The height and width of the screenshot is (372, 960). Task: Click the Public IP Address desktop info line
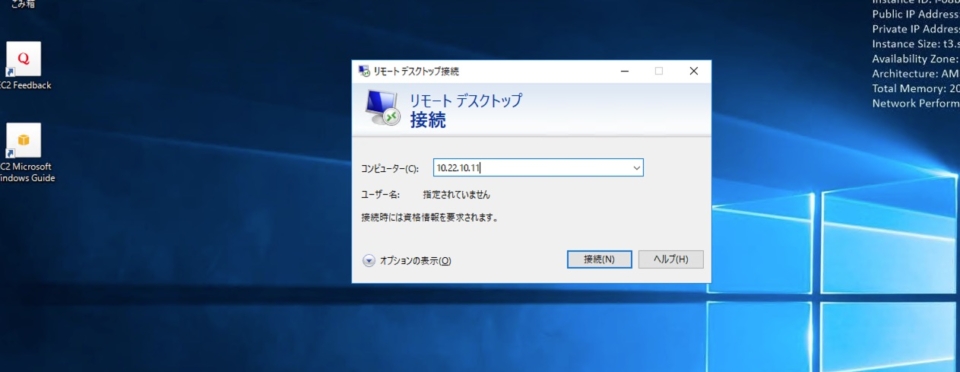pos(916,15)
